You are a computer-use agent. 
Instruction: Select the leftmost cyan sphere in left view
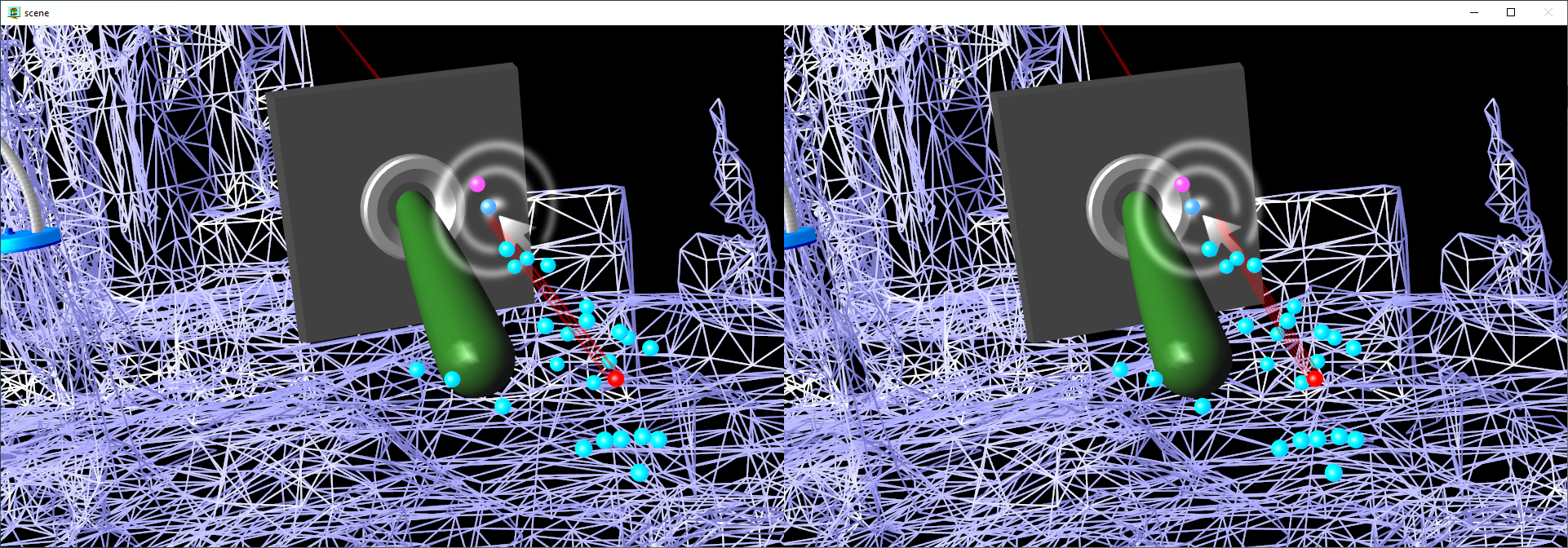417,369
